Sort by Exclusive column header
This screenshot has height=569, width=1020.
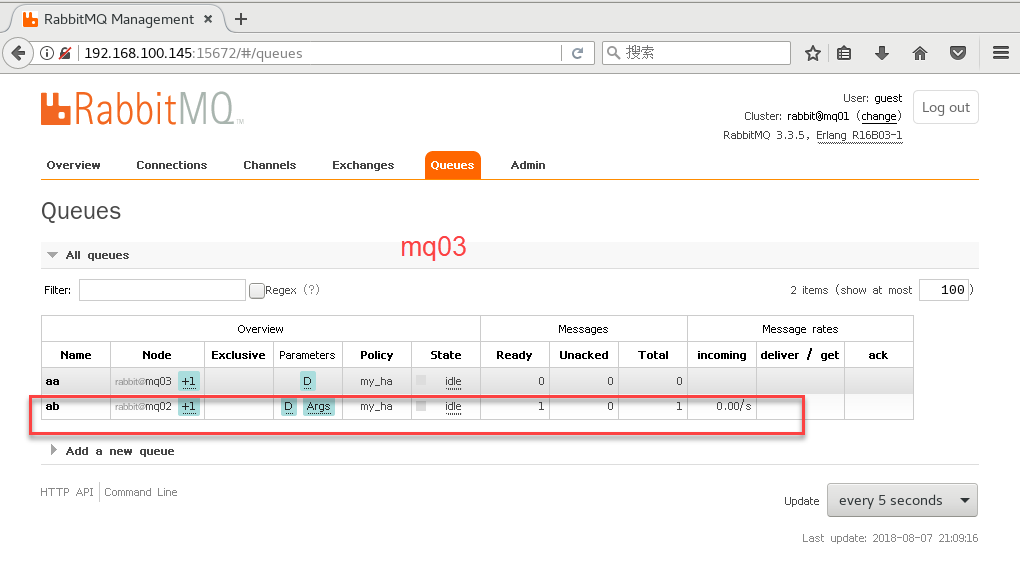[x=238, y=355]
